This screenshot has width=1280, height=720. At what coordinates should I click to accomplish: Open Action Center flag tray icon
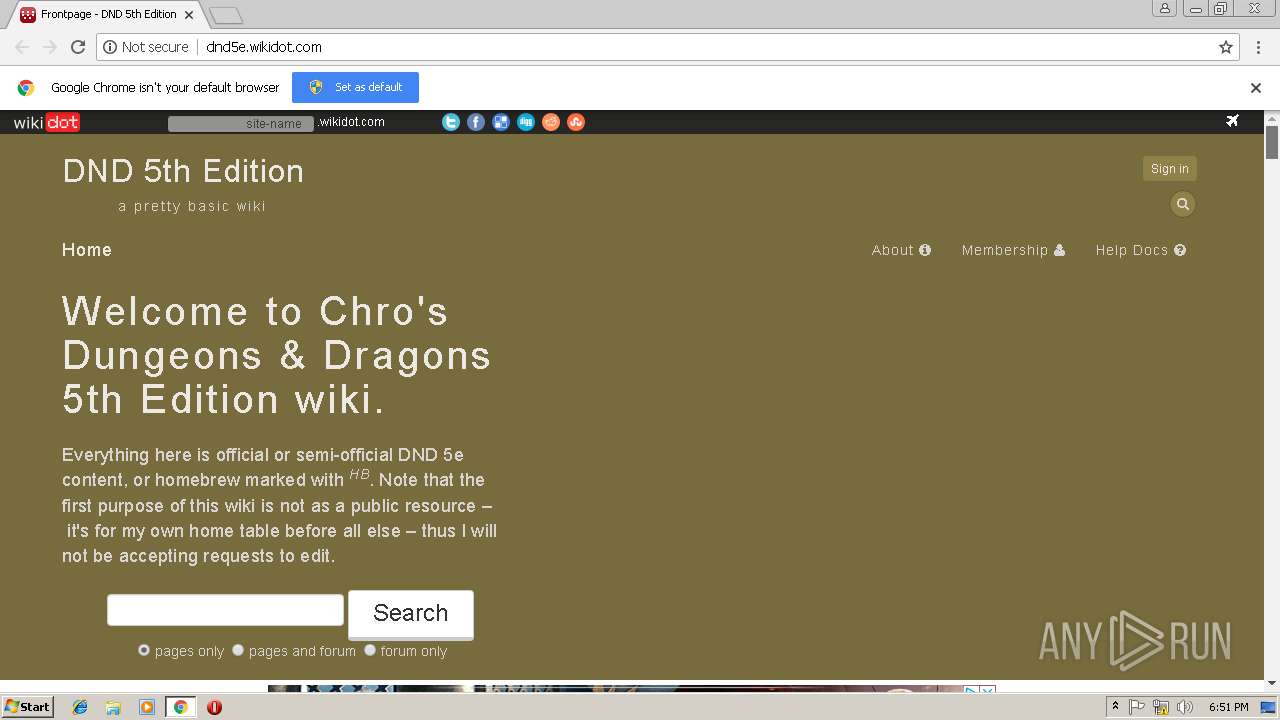pos(1137,707)
